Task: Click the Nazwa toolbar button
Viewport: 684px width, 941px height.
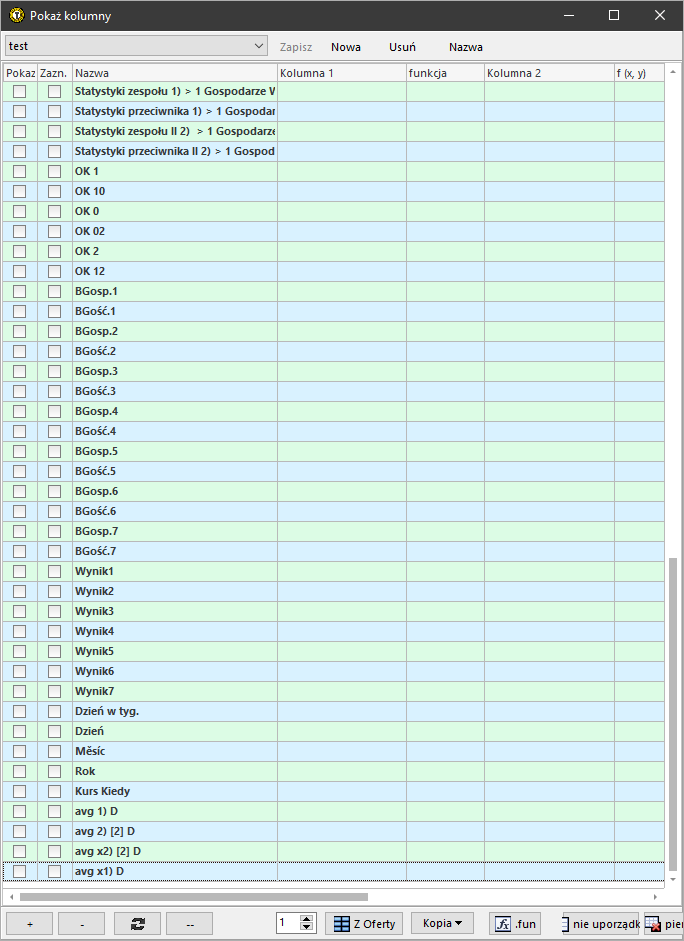Action: 465,47
